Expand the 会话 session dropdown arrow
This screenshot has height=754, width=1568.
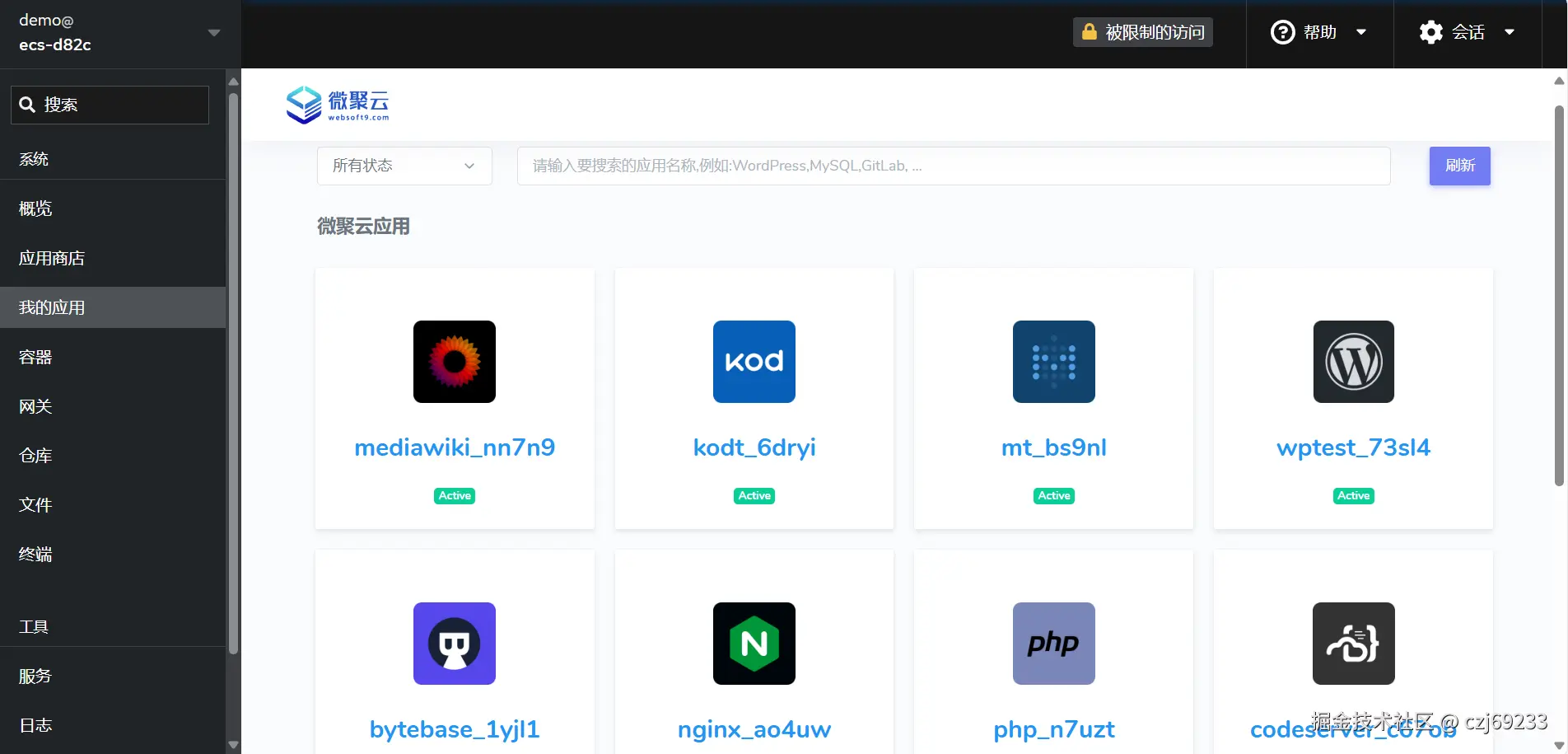(1510, 31)
